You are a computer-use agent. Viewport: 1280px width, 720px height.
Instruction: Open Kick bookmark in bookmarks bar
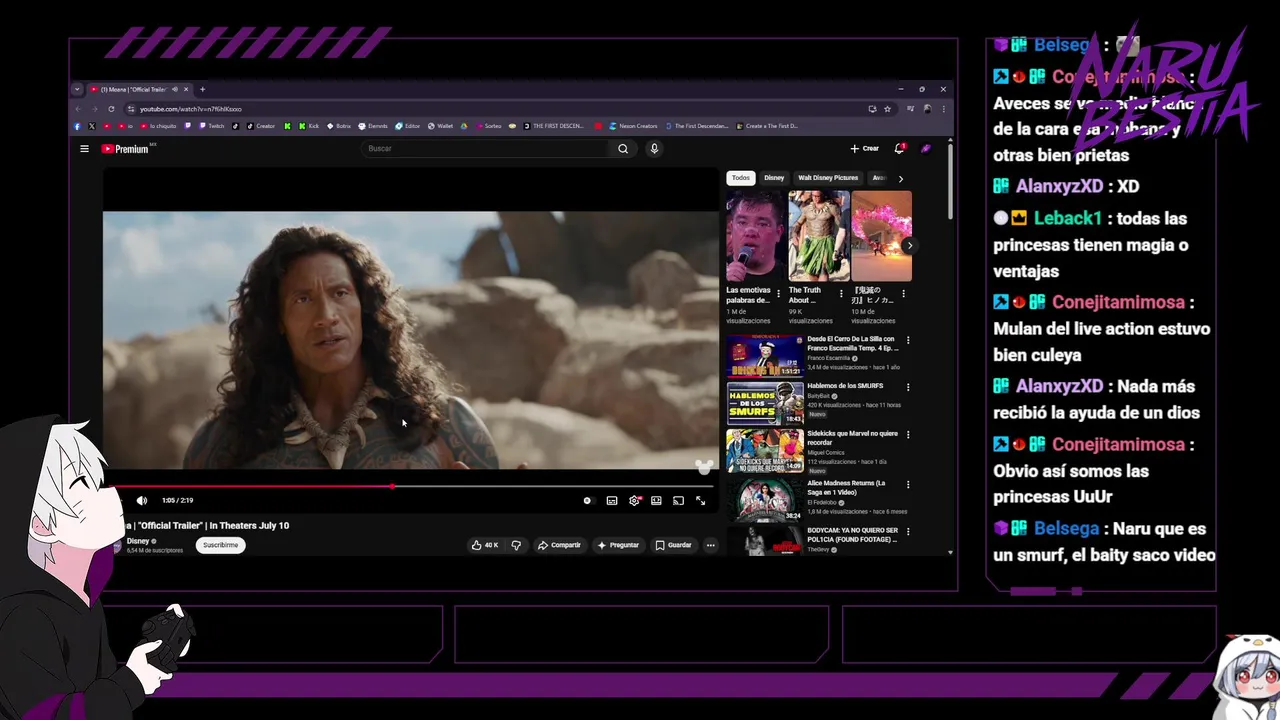point(308,126)
